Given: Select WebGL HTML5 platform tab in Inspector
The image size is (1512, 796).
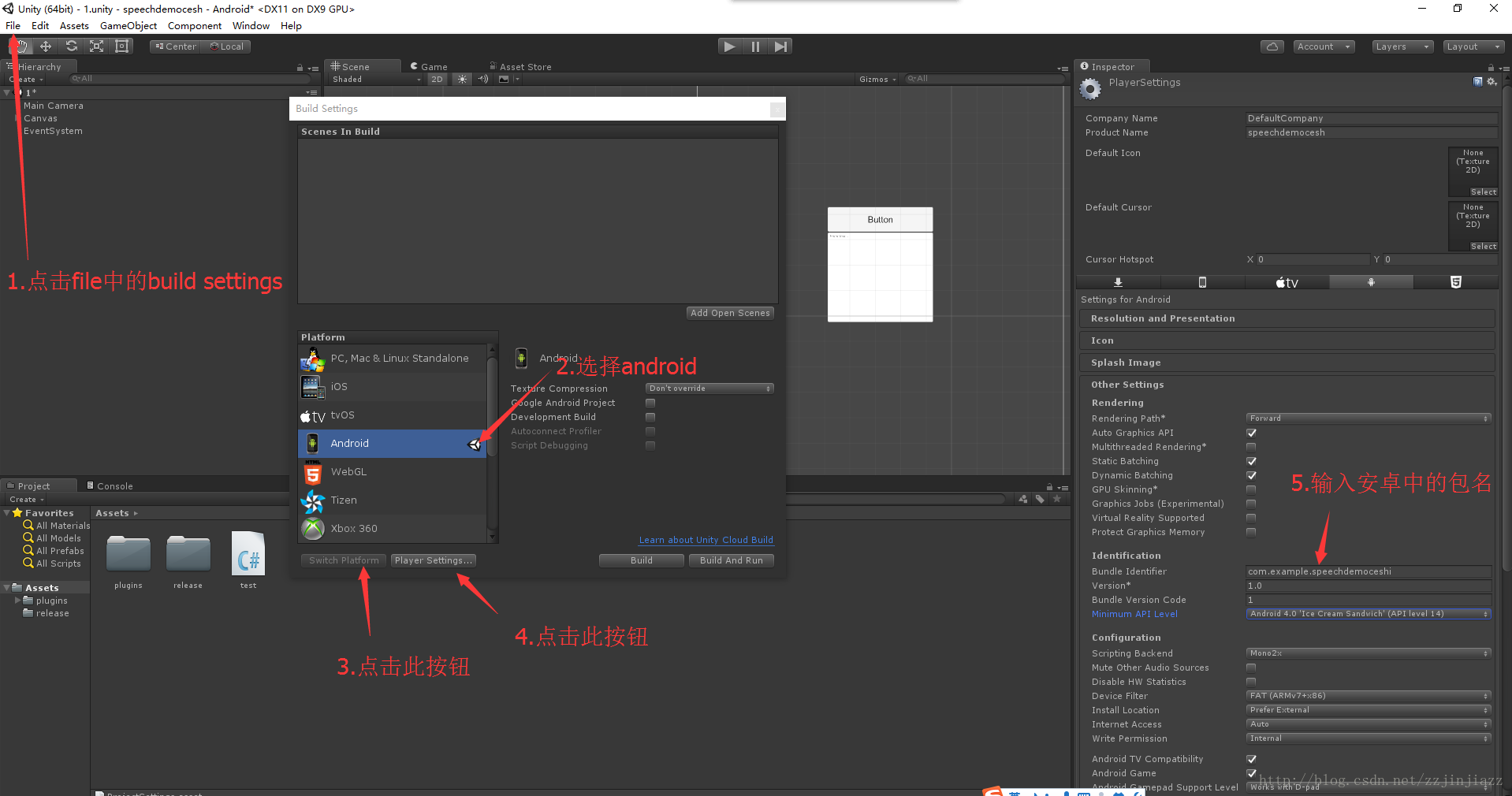Looking at the screenshot, I should (1455, 282).
